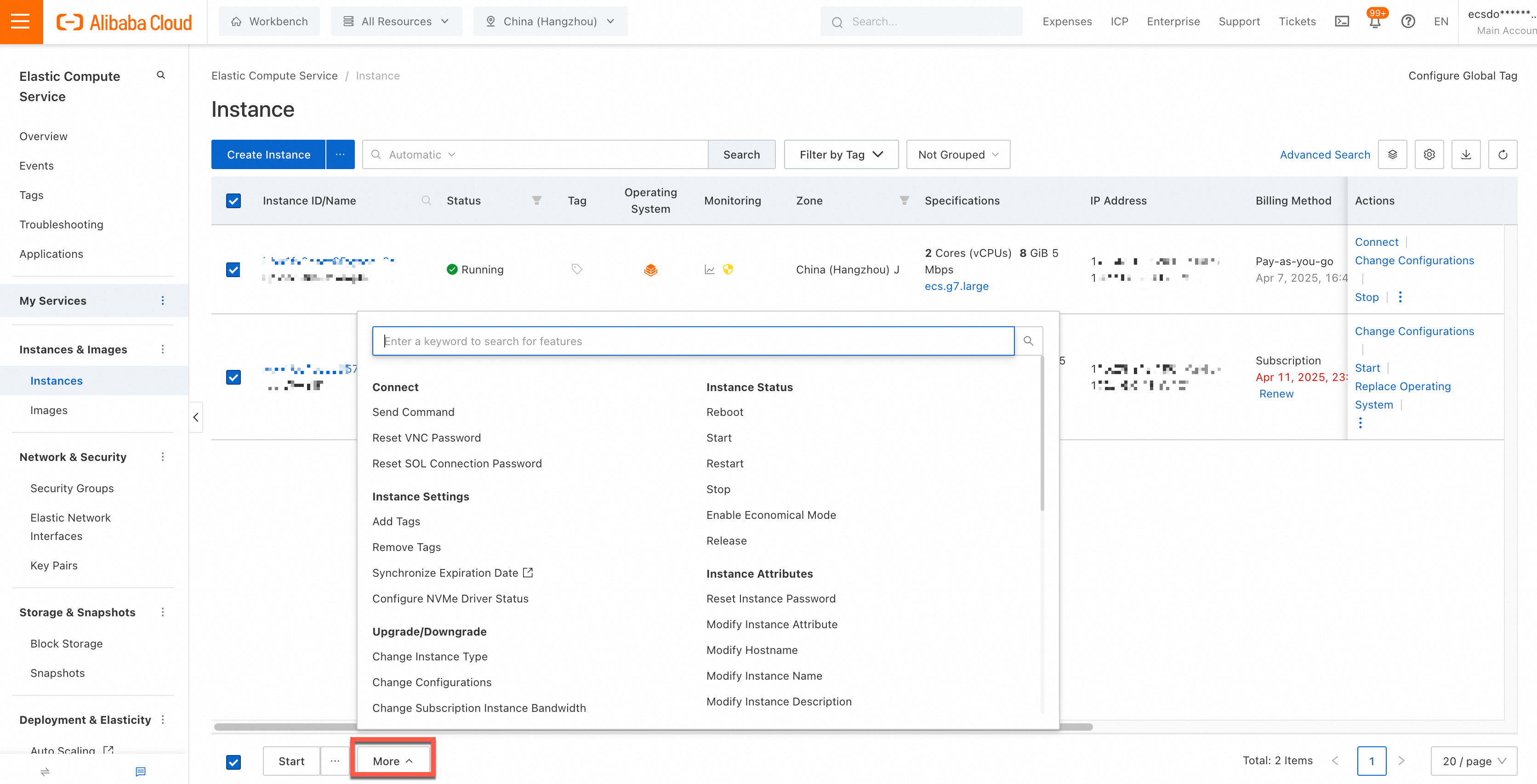Click the bottom Start button

click(x=291, y=761)
